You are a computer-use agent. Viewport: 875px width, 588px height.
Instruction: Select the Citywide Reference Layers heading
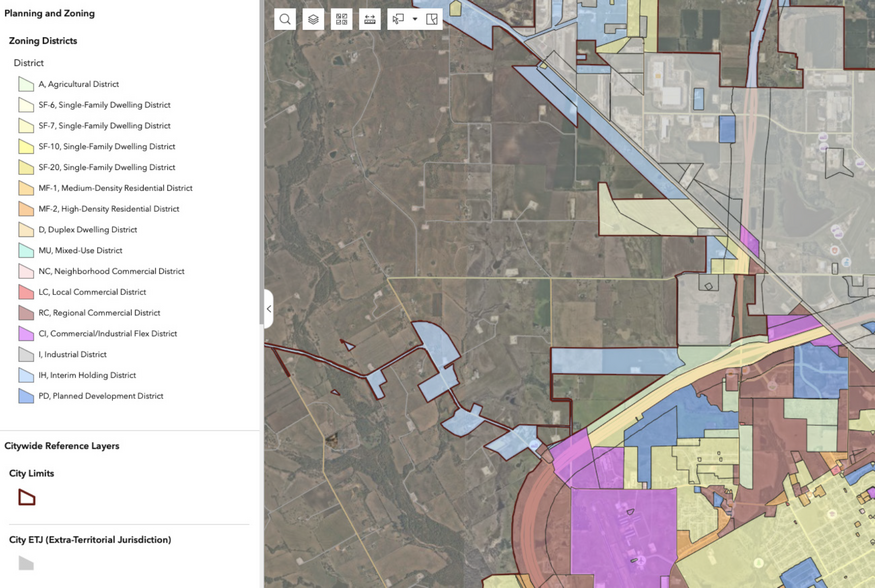pyautogui.click(x=62, y=446)
